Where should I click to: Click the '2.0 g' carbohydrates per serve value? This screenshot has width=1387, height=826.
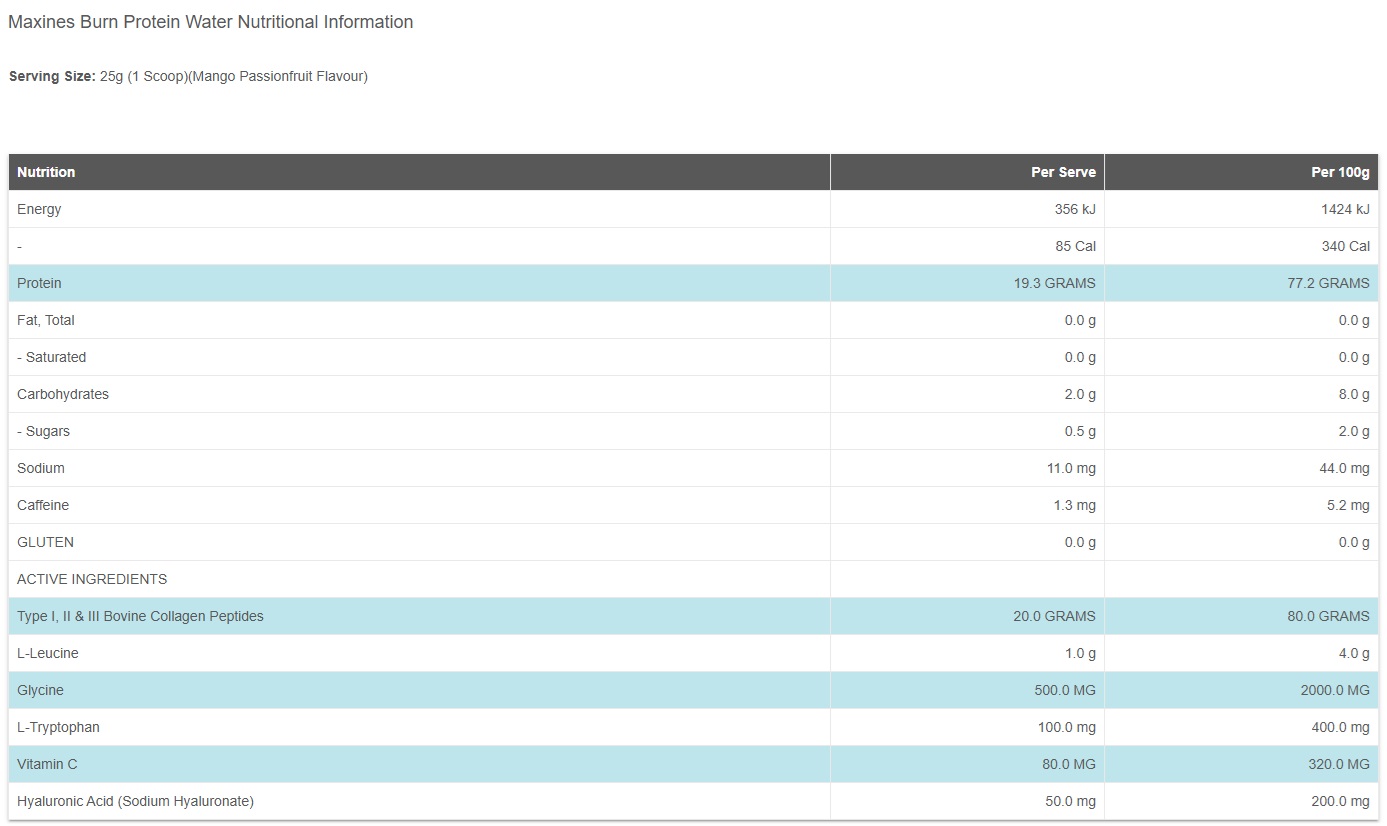click(x=1080, y=394)
